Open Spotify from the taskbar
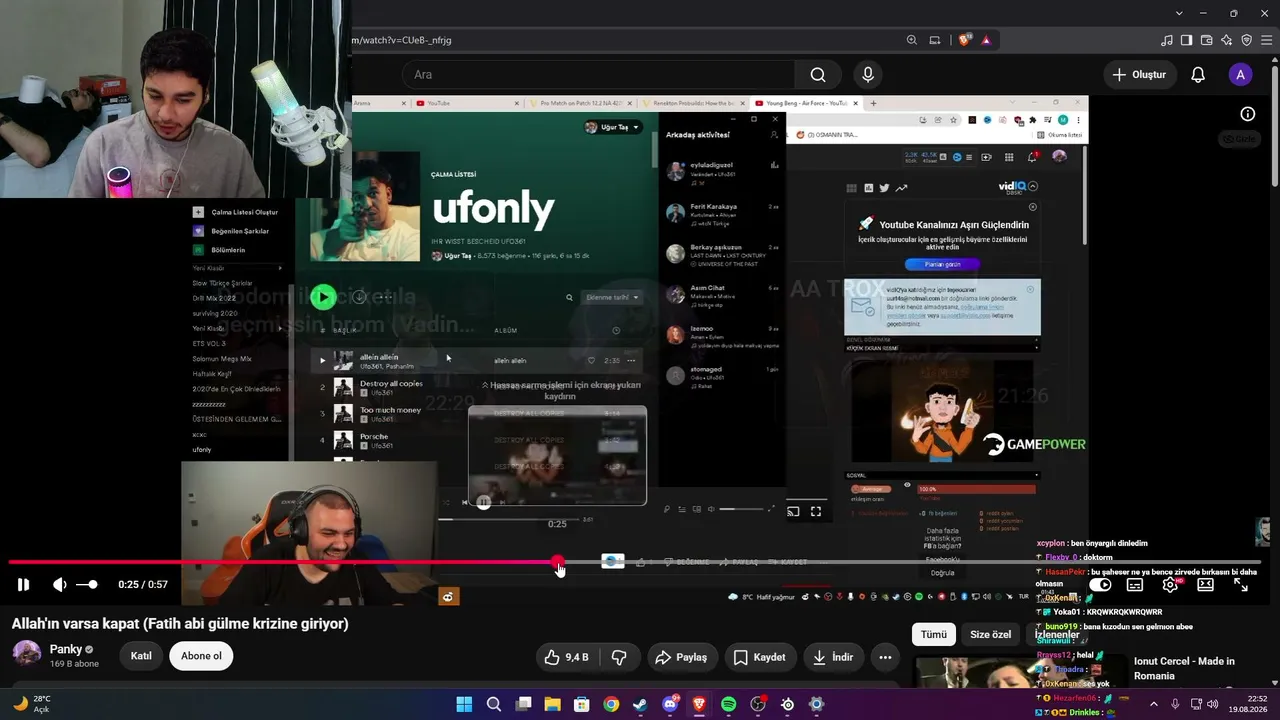 (729, 704)
